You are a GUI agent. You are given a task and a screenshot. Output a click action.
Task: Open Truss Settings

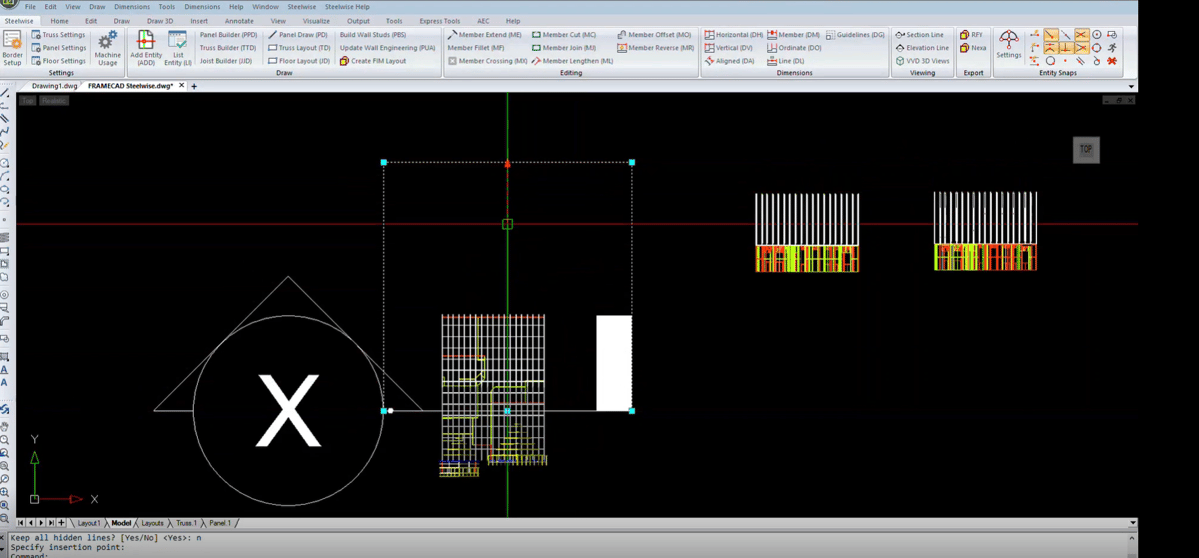point(58,34)
